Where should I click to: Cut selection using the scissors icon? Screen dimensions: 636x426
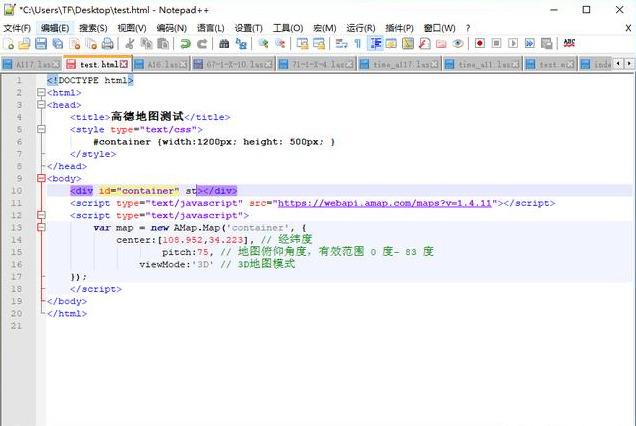(x=130, y=43)
